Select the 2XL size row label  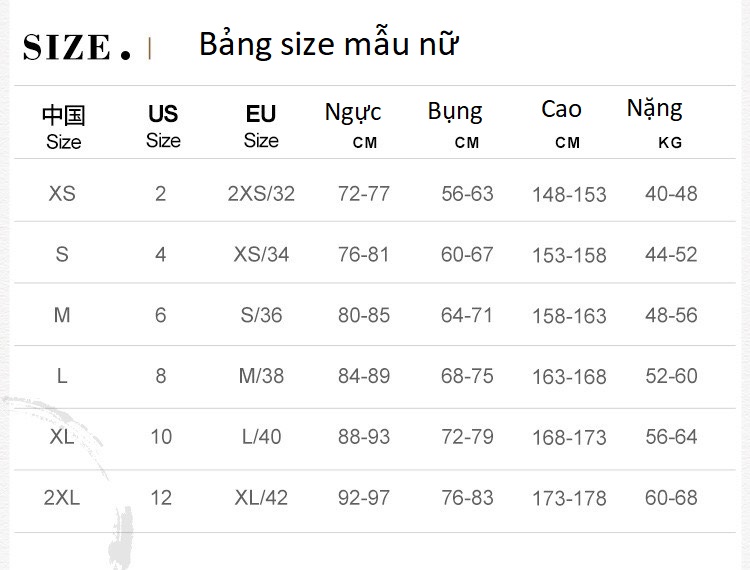pyautogui.click(x=62, y=498)
